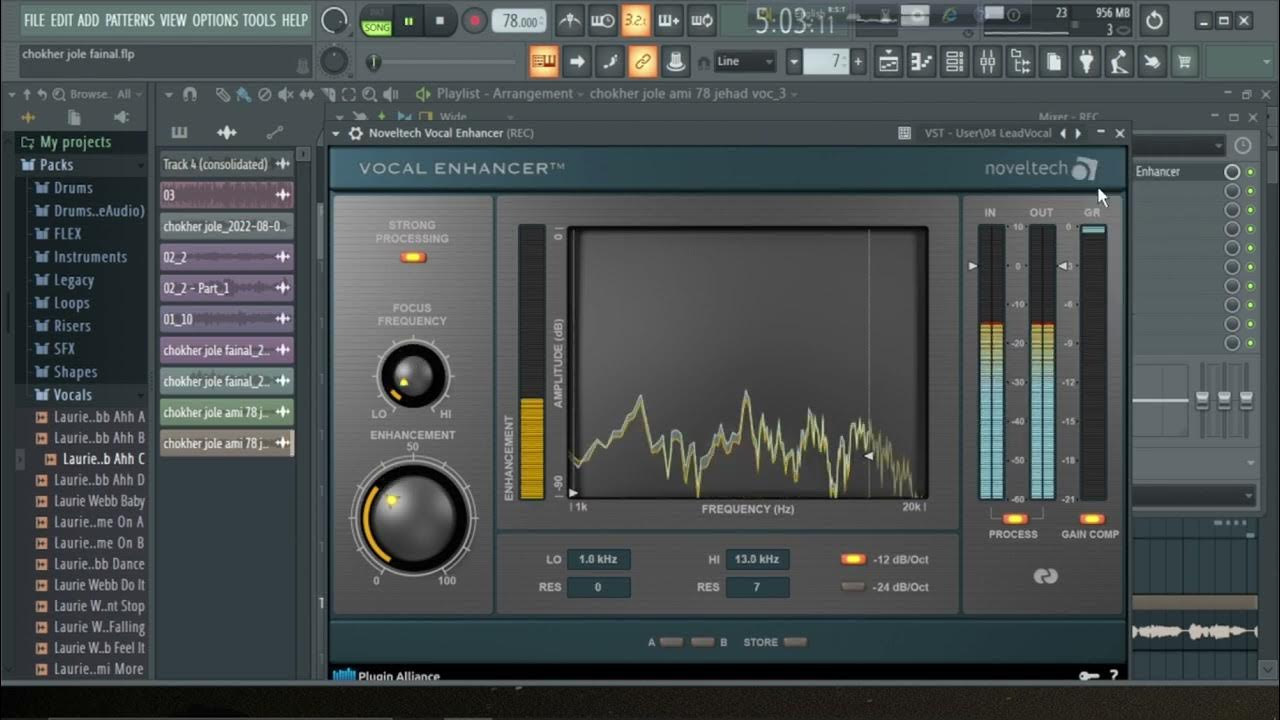The image size is (1280, 720).
Task: Toggle the GAIN COMP button
Action: pyautogui.click(x=1092, y=519)
